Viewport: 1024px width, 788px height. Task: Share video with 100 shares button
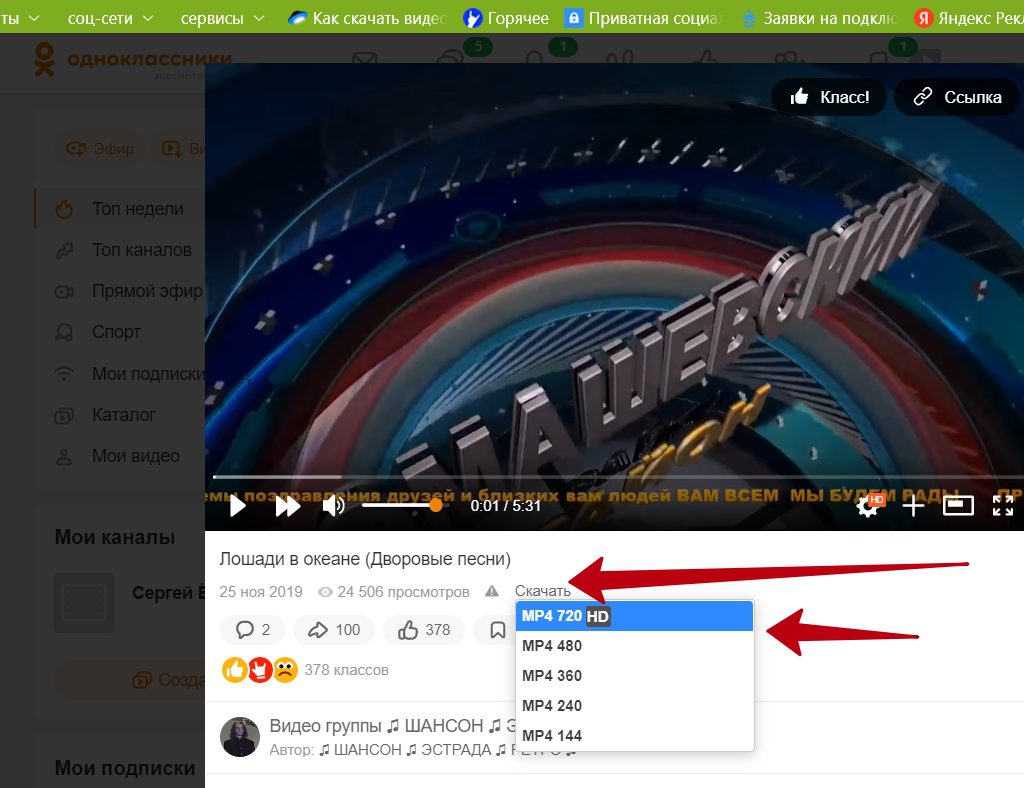(x=334, y=630)
